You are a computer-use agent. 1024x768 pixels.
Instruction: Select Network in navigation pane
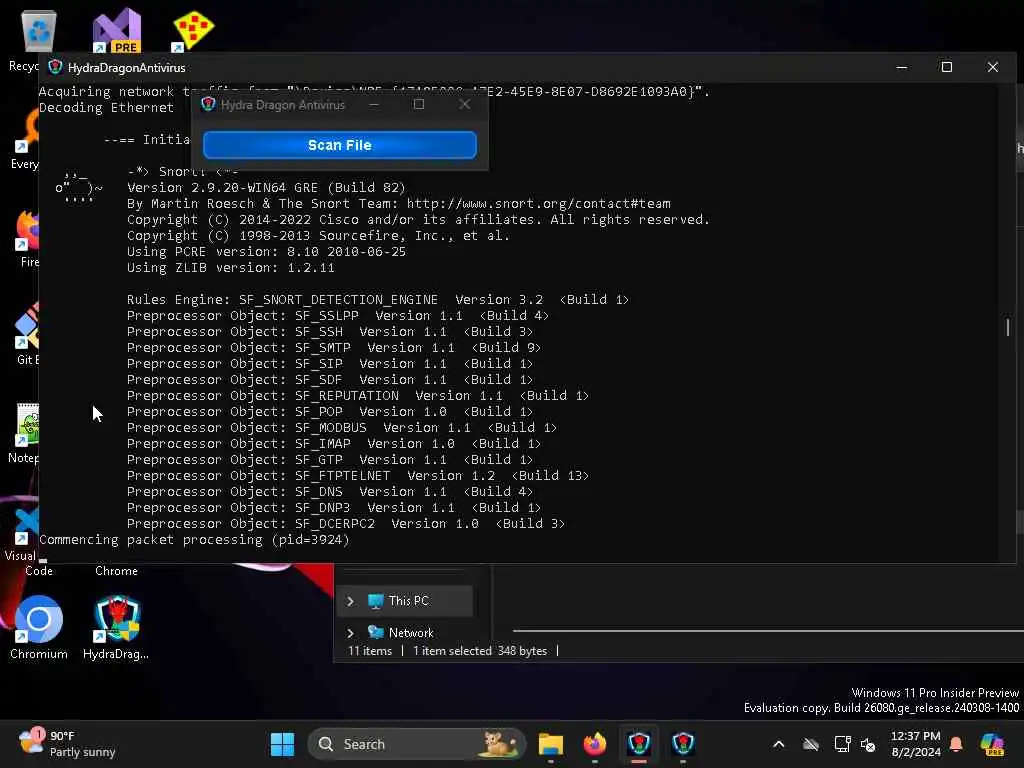point(411,633)
